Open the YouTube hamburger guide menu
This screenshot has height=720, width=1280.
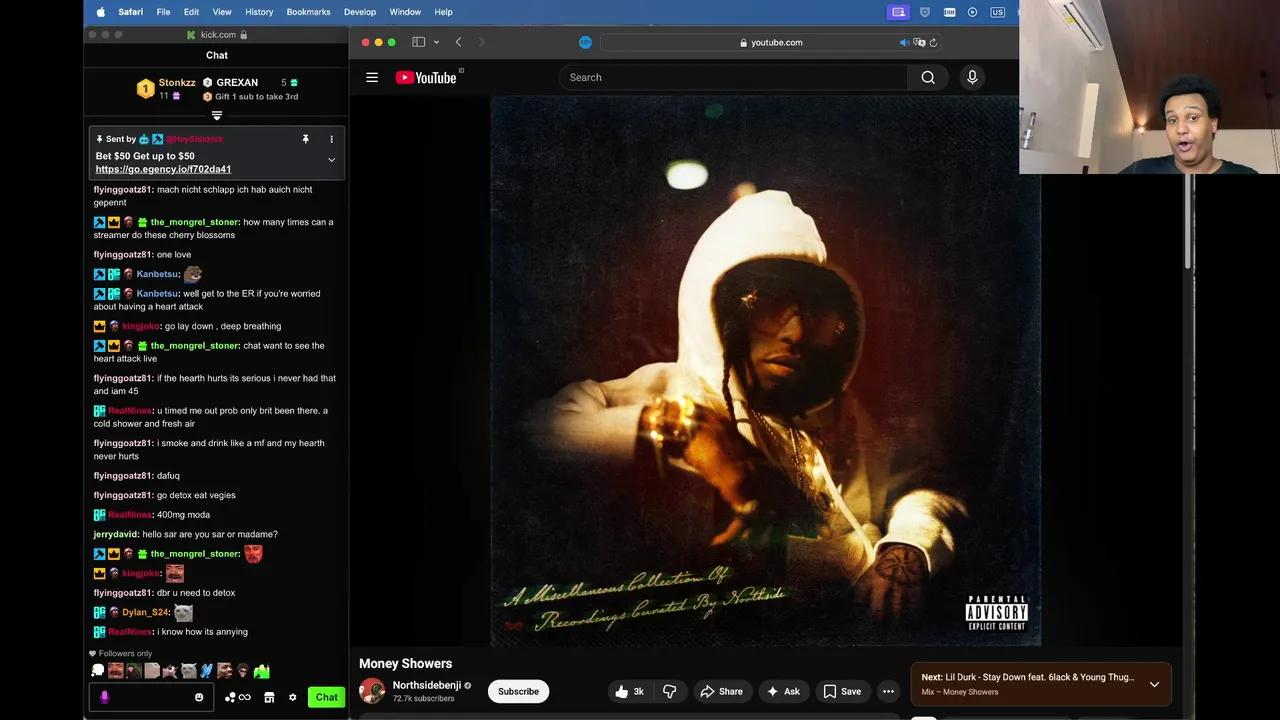[x=372, y=77]
